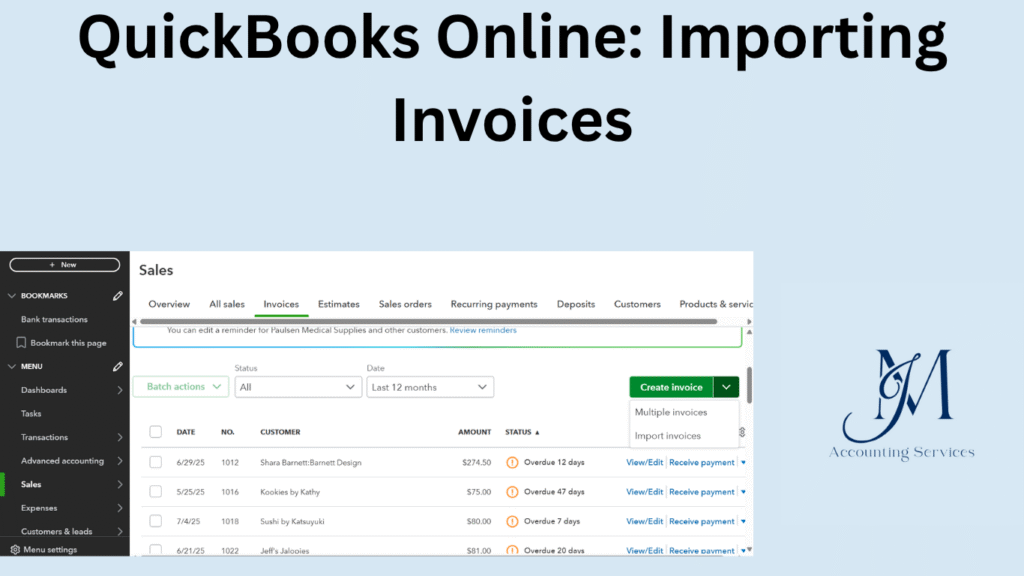This screenshot has width=1024, height=576.
Task: Click View/Edit for Kookies by Kathy
Action: [644, 492]
